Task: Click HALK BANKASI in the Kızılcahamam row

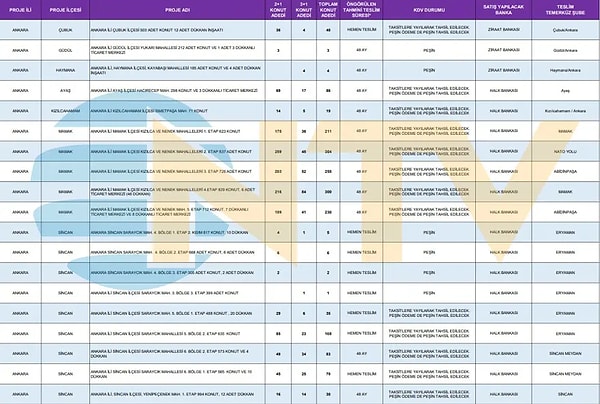Action: tap(504, 111)
